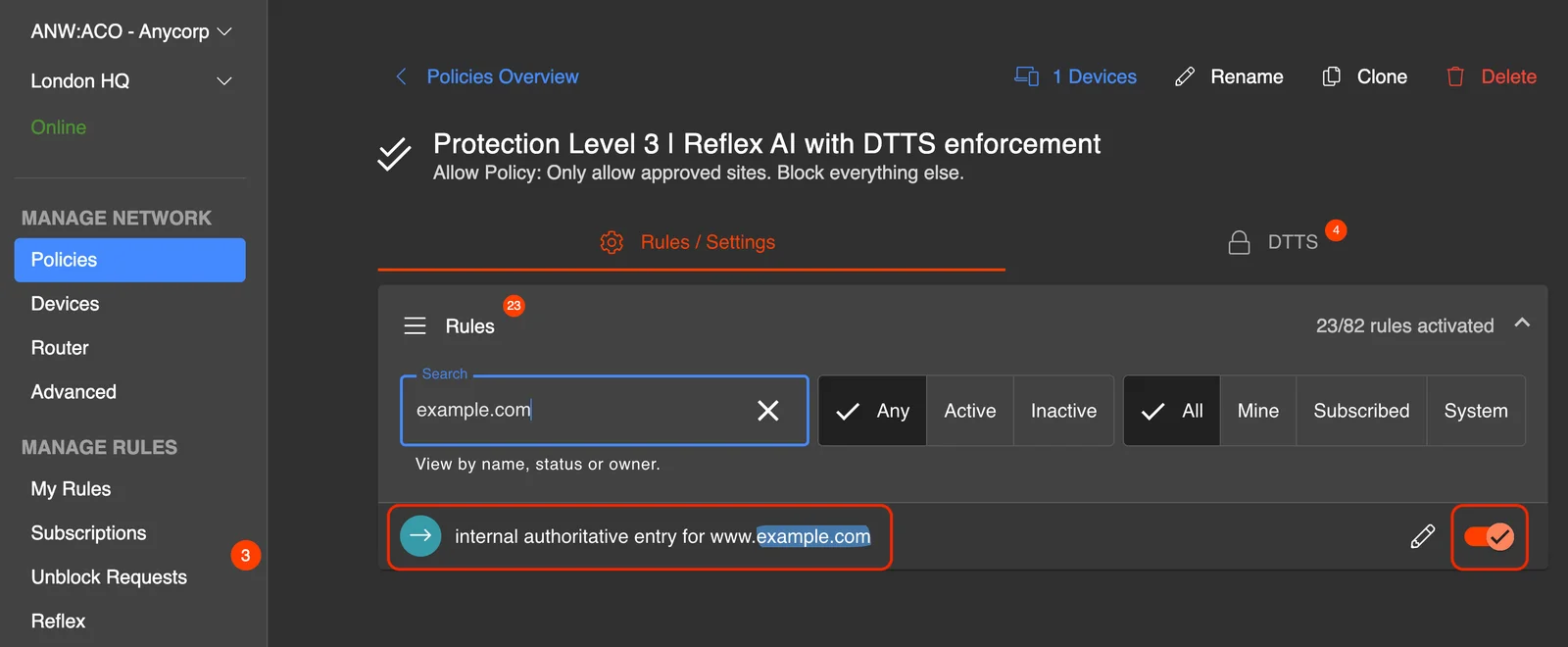Open Policies in the sidebar

tap(130, 260)
